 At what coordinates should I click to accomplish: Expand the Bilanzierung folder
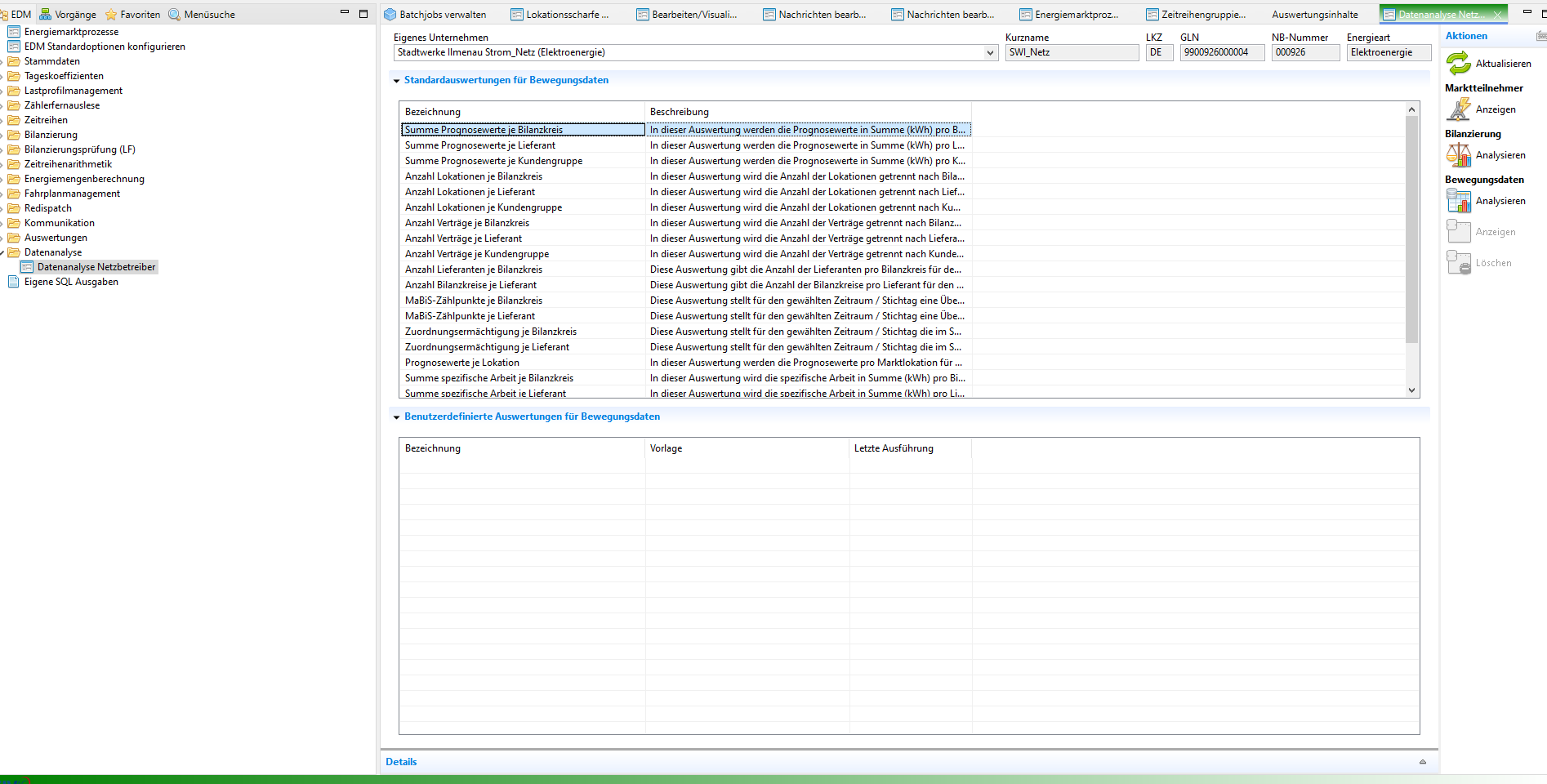(x=3, y=135)
